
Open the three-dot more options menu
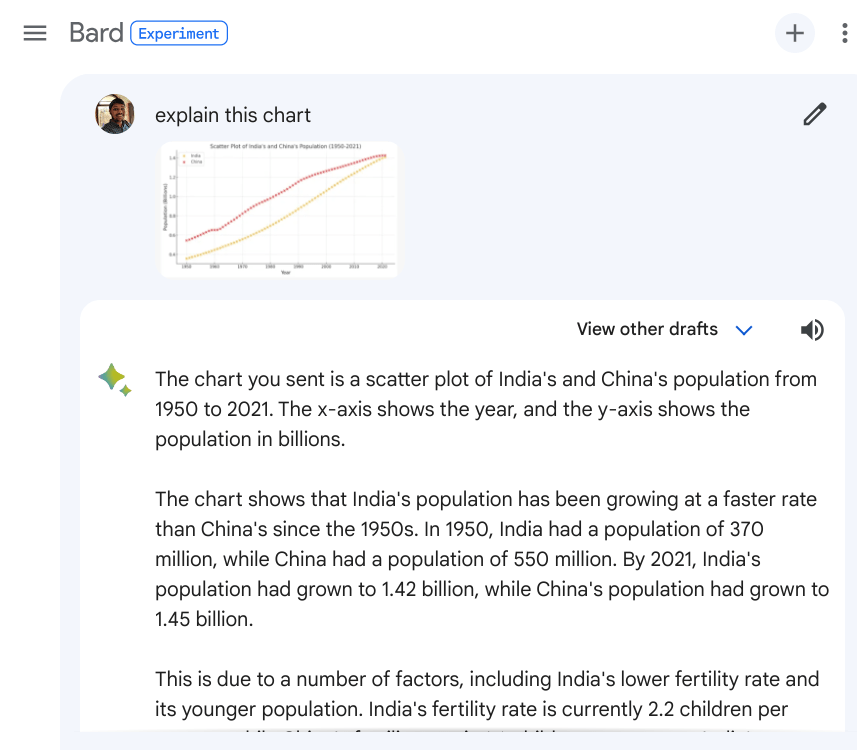[x=844, y=33]
